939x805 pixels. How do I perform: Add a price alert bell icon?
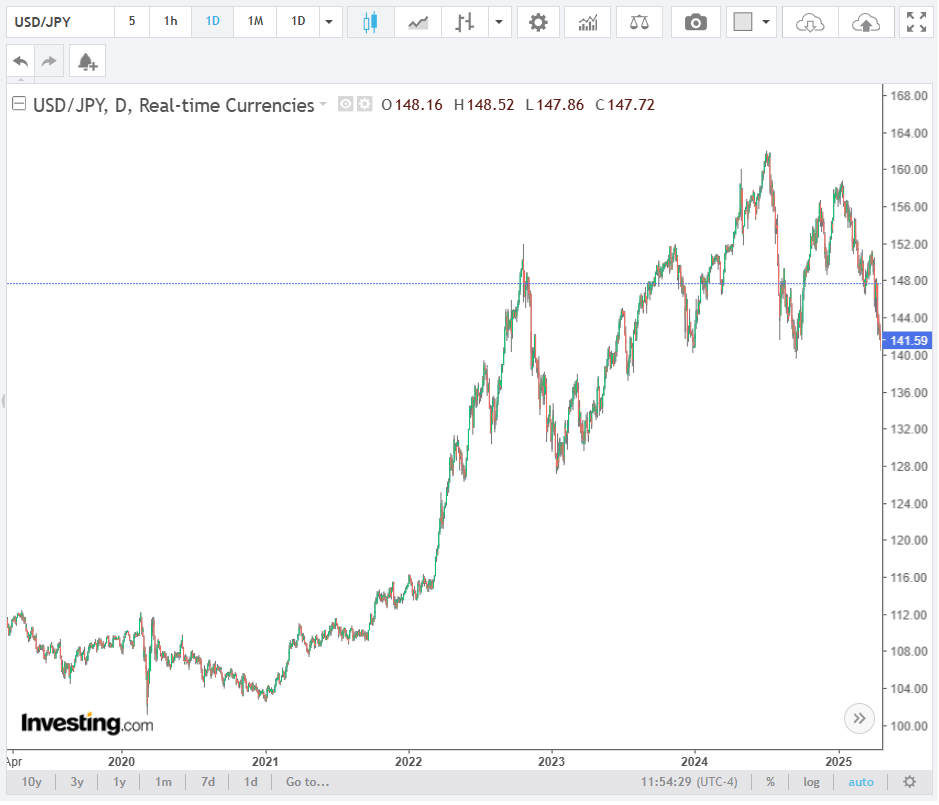87,61
